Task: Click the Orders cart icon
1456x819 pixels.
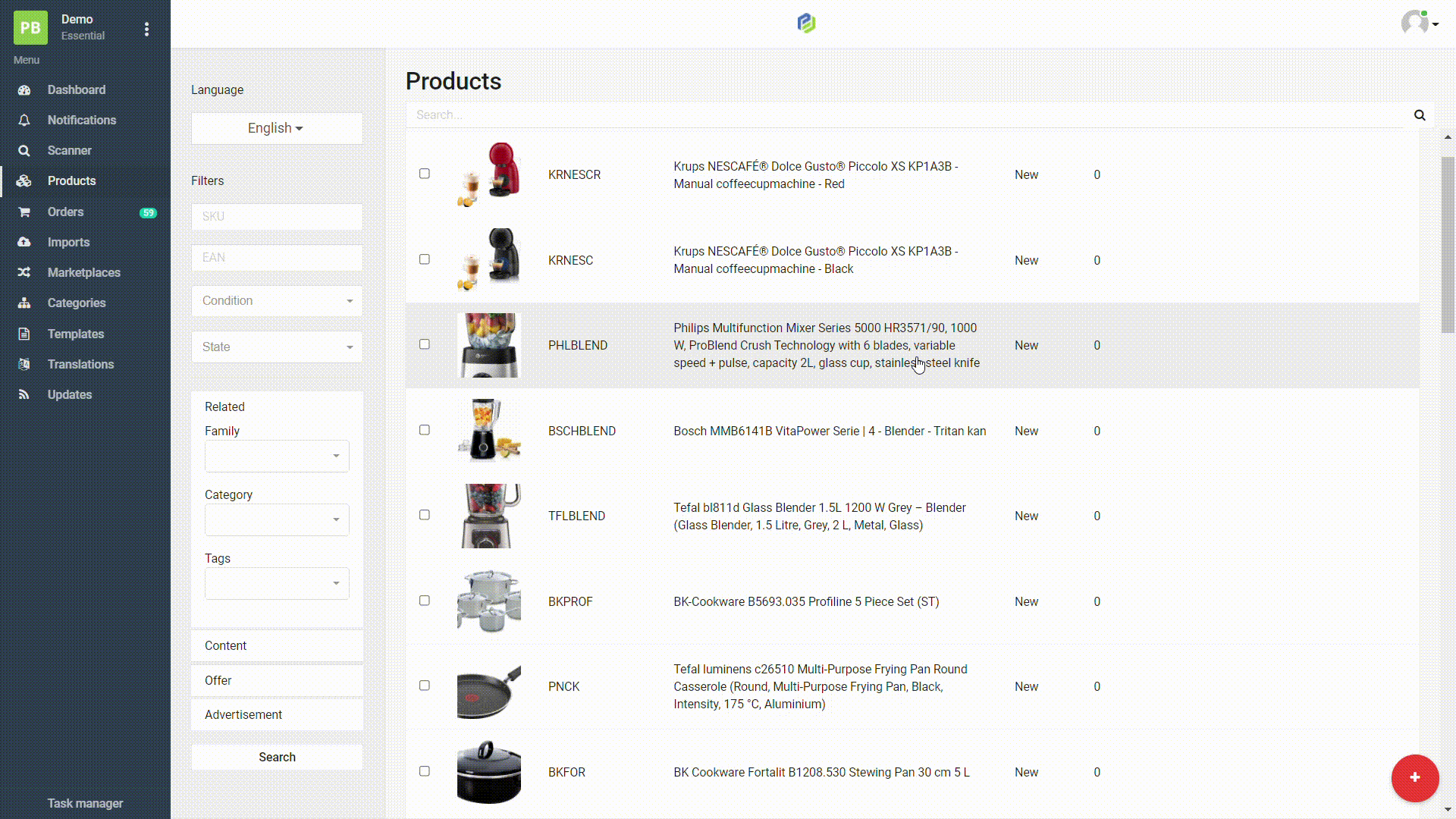Action: click(24, 212)
